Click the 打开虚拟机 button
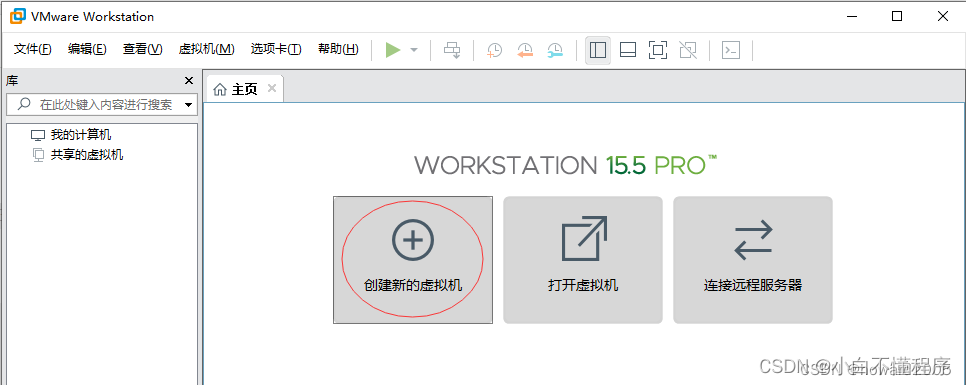The width and height of the screenshot is (966, 385). [x=583, y=260]
